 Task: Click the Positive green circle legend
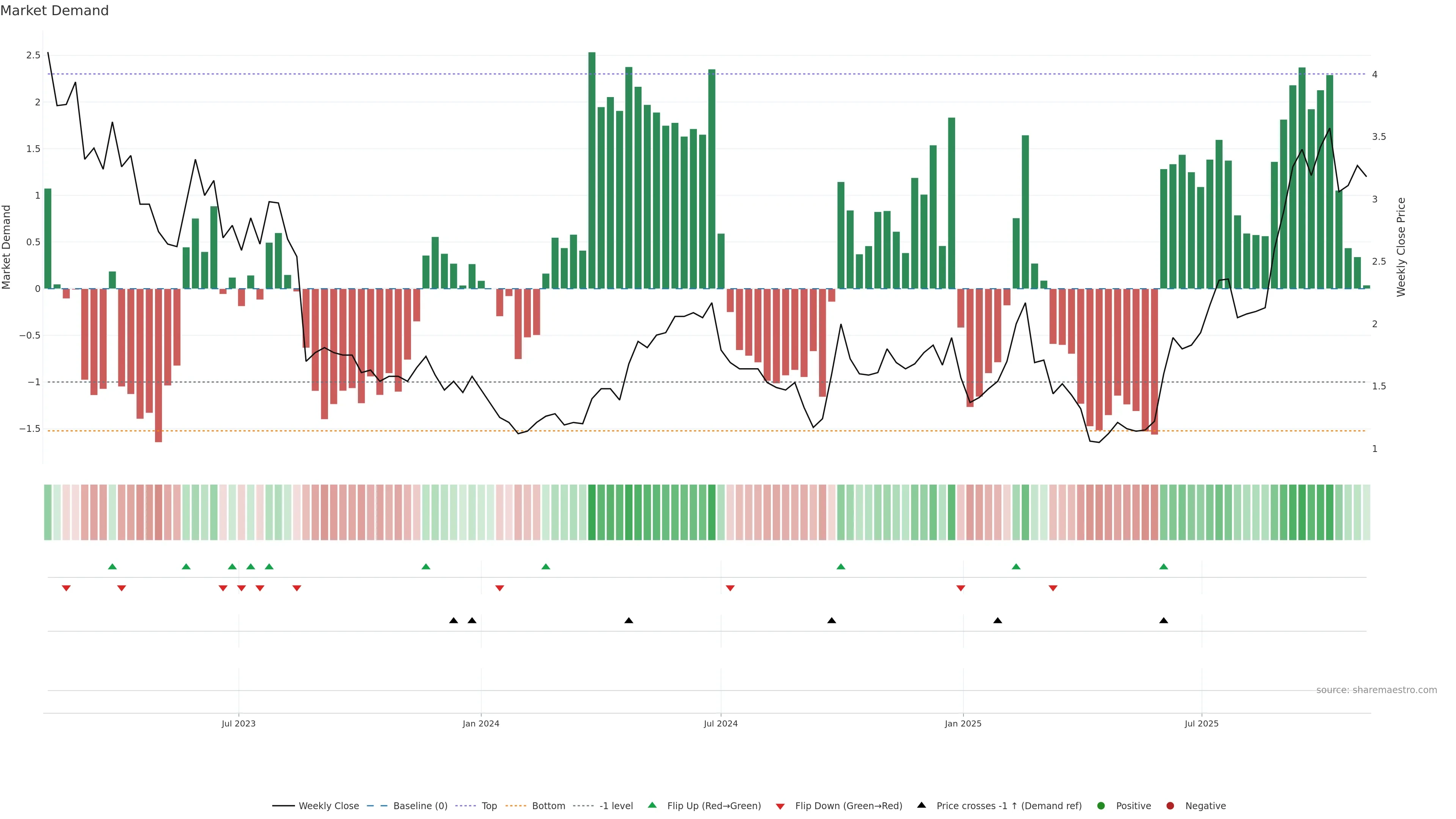1100,806
